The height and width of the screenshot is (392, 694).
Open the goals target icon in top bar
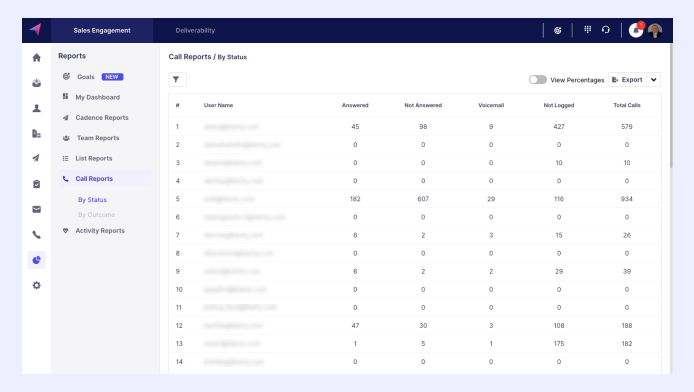[558, 30]
